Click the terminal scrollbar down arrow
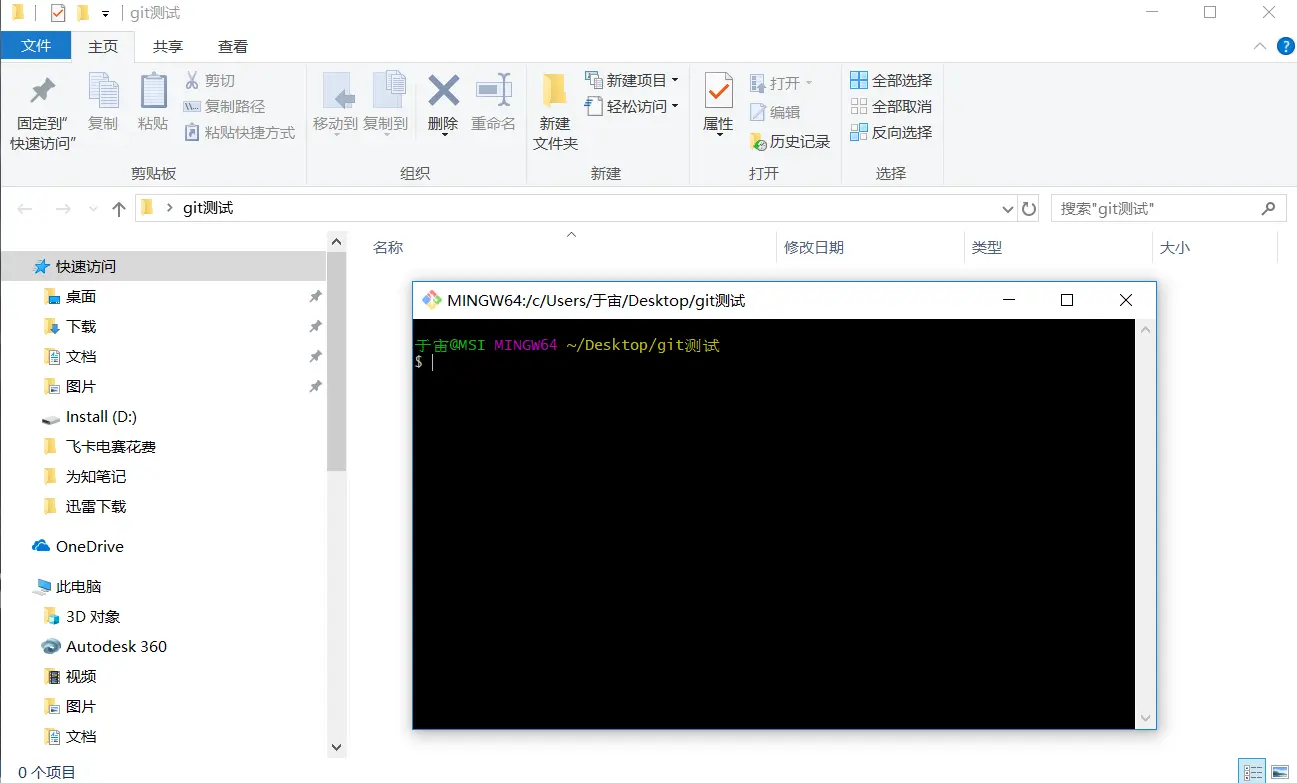1297x783 pixels. point(1146,718)
